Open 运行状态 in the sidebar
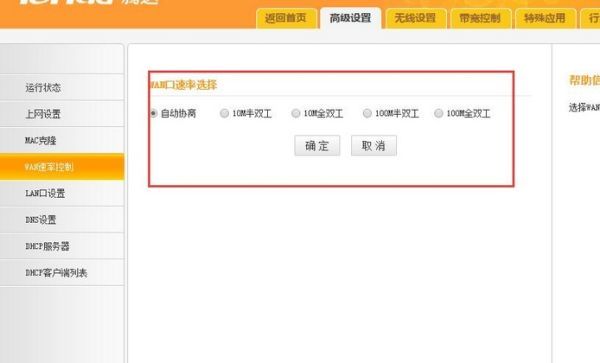 tap(62, 88)
